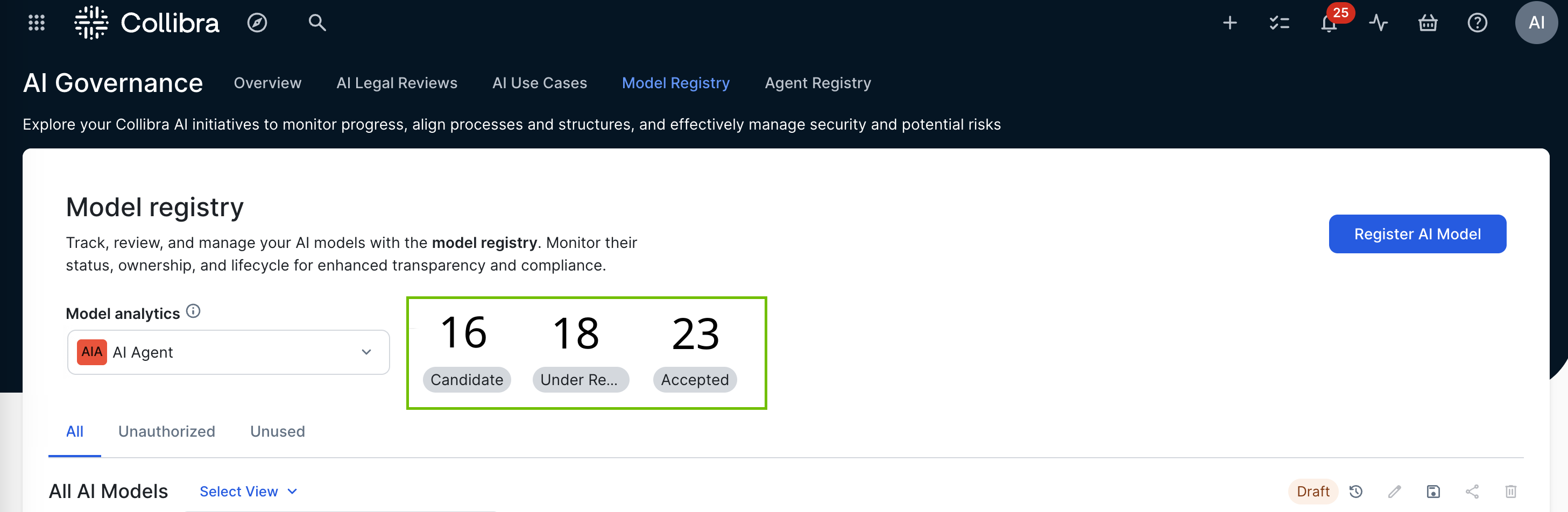
Task: Switch to the Agent Registry tab
Action: pos(817,83)
